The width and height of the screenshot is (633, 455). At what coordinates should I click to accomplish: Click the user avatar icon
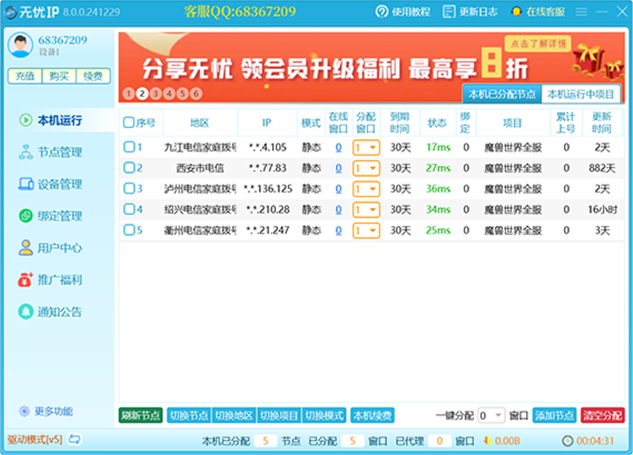20,45
